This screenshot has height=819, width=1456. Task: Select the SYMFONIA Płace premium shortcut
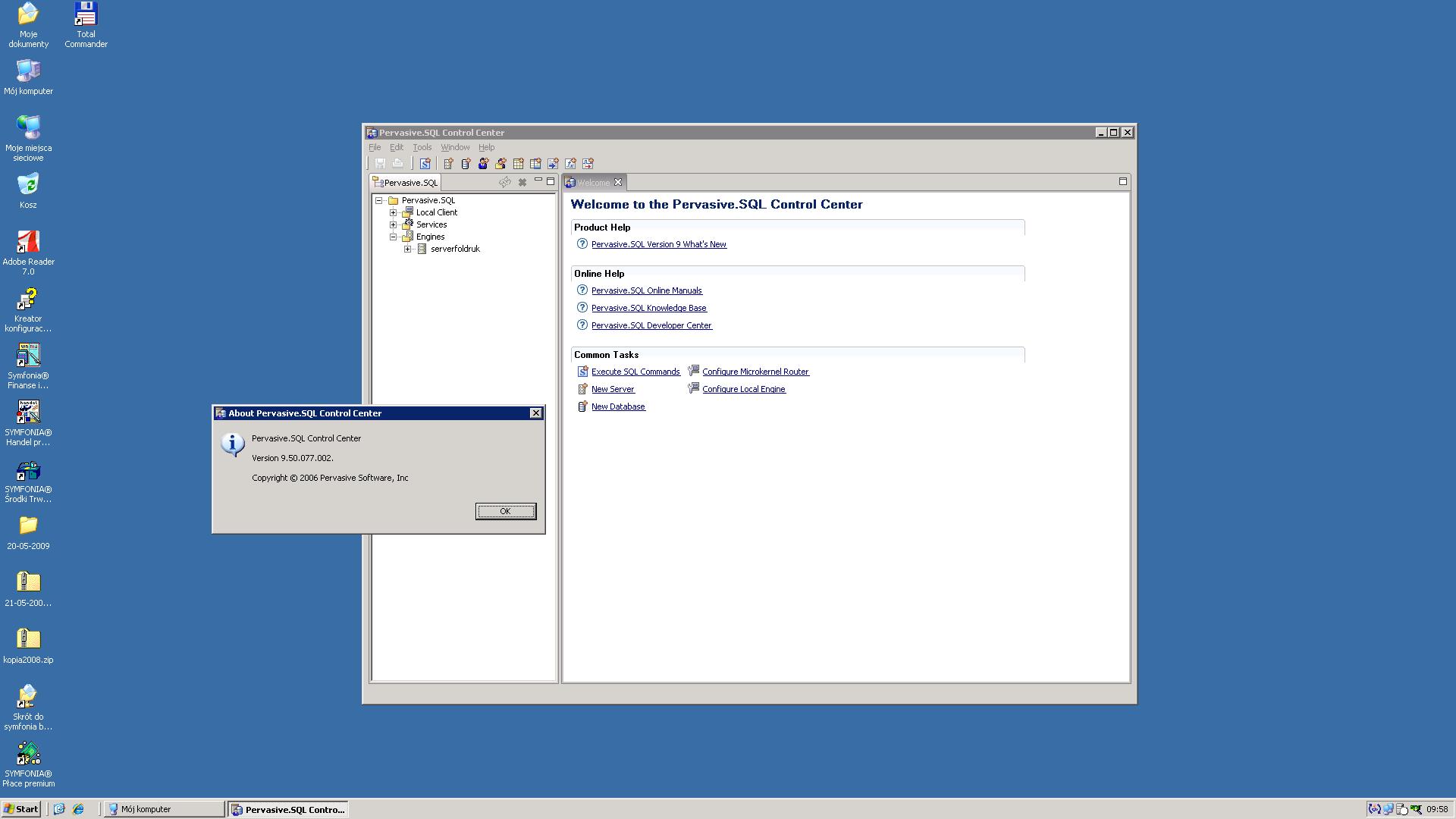click(x=28, y=764)
